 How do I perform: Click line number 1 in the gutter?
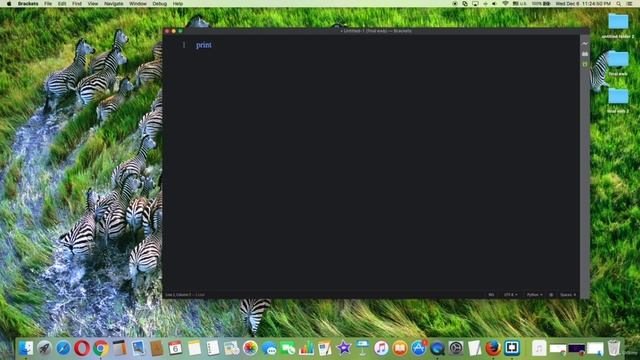184,45
